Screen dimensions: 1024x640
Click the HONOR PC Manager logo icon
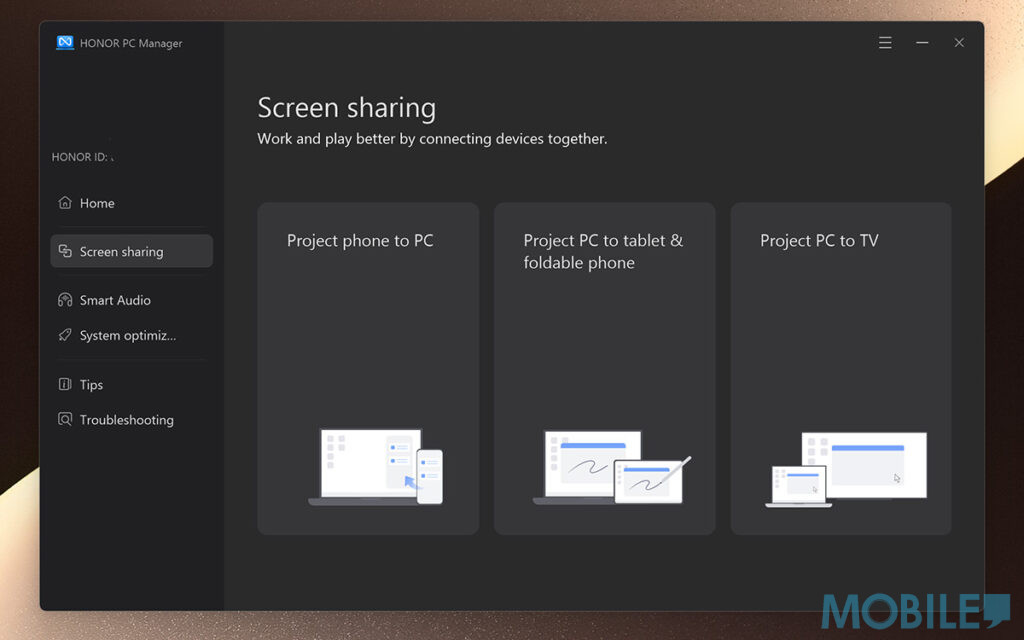tap(65, 43)
